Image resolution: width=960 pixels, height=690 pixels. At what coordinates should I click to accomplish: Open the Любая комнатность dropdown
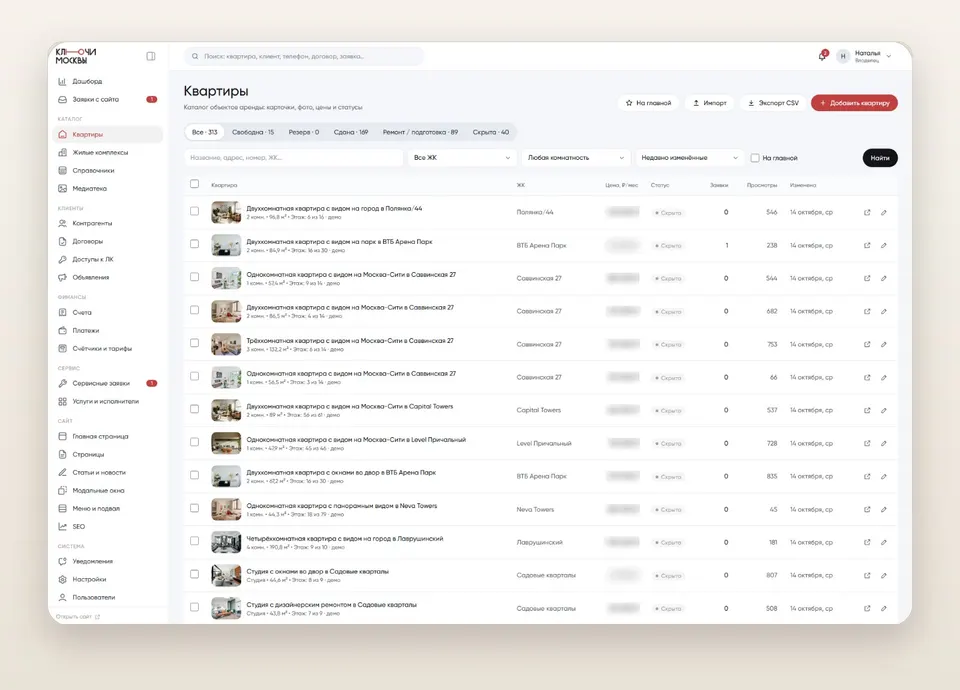576,158
